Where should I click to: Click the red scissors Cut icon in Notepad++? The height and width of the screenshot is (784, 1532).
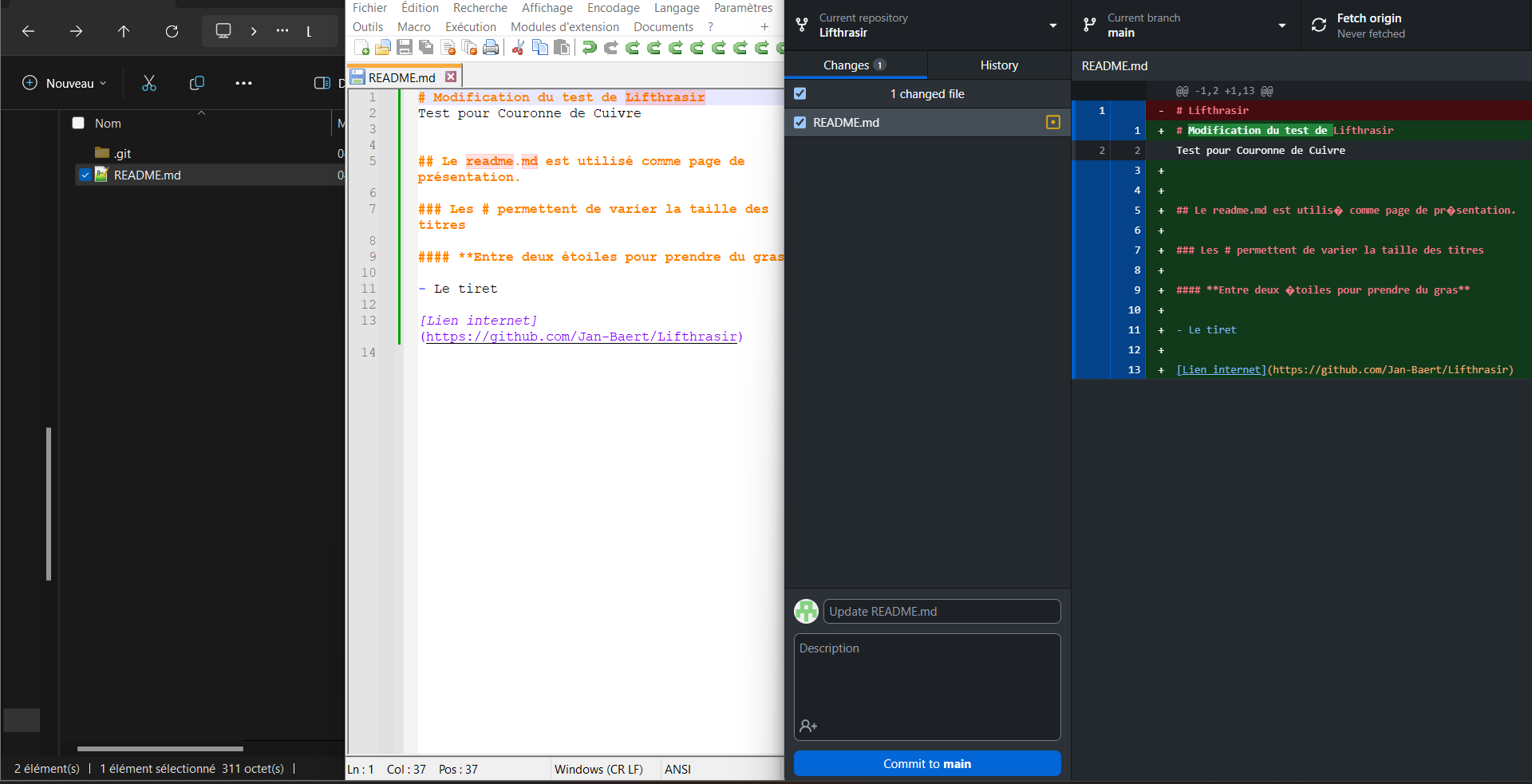pyautogui.click(x=518, y=48)
